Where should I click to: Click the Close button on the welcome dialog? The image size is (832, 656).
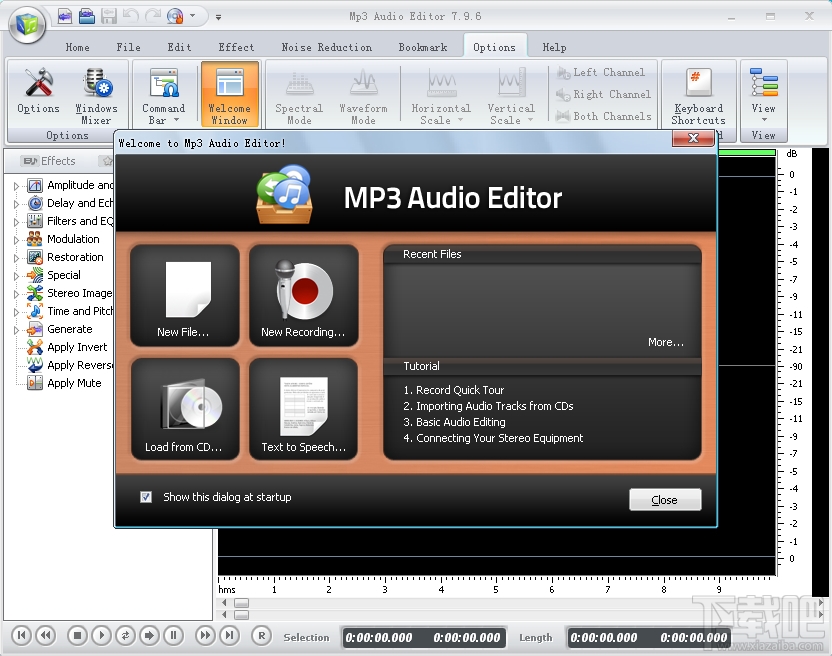point(665,499)
